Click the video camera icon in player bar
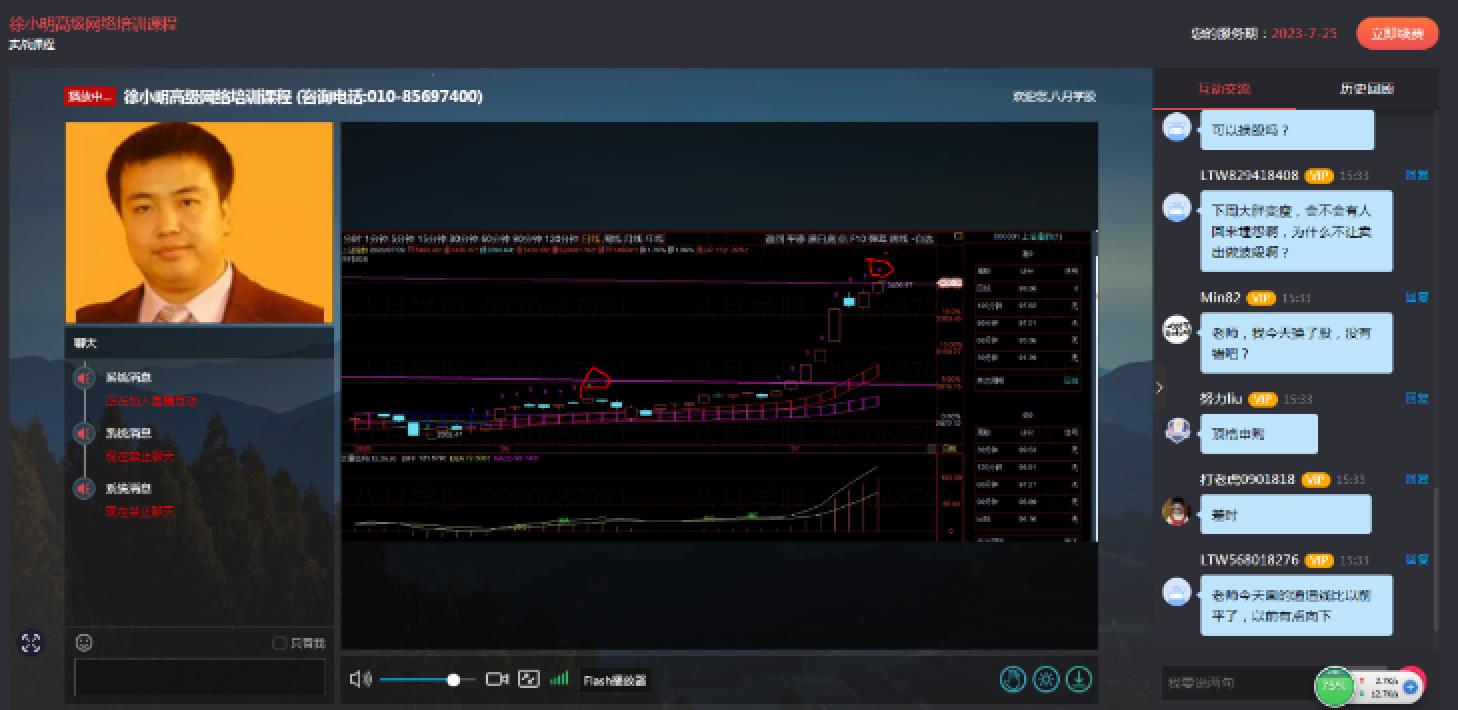The height and width of the screenshot is (710, 1458). (x=497, y=680)
